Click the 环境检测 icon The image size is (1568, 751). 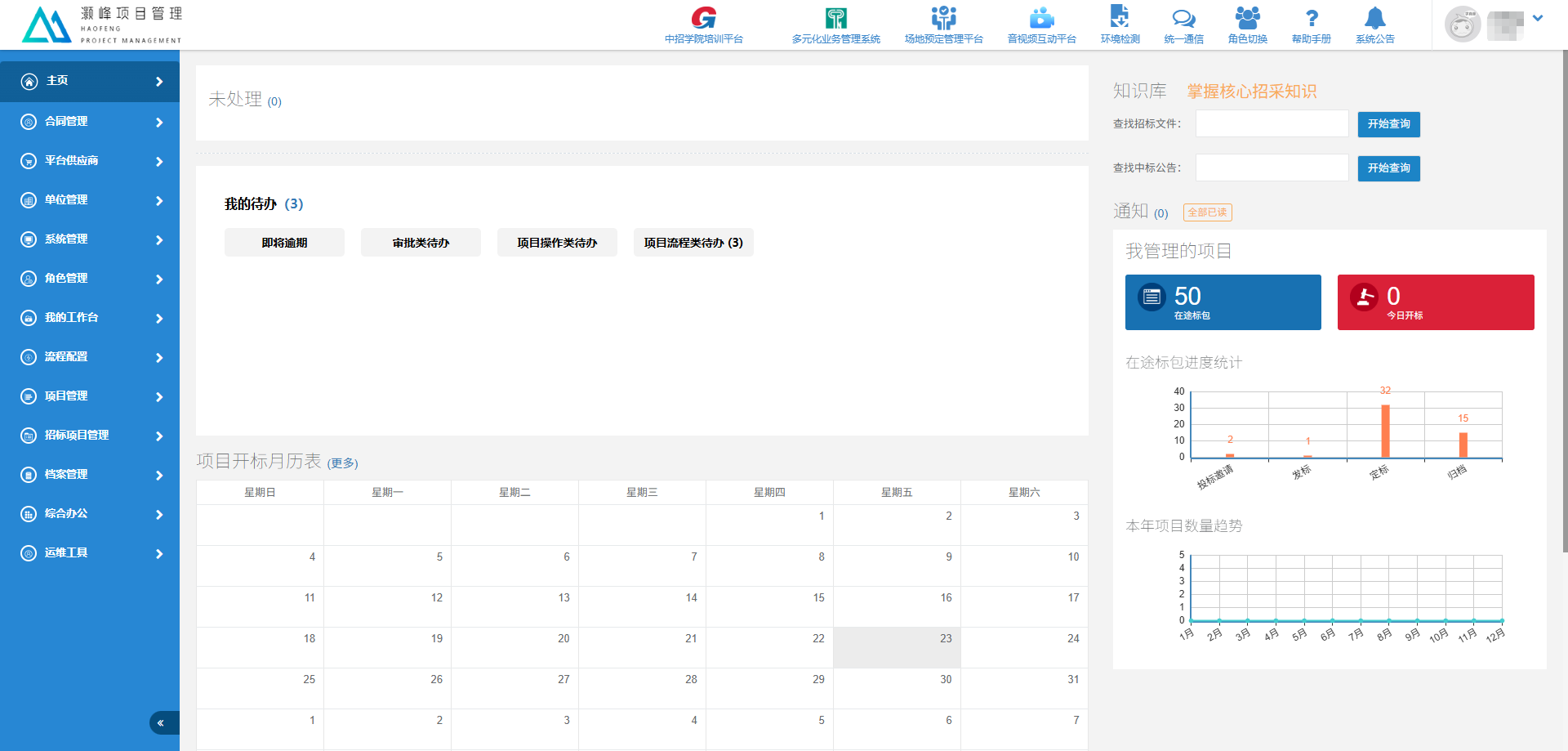coord(1120,18)
